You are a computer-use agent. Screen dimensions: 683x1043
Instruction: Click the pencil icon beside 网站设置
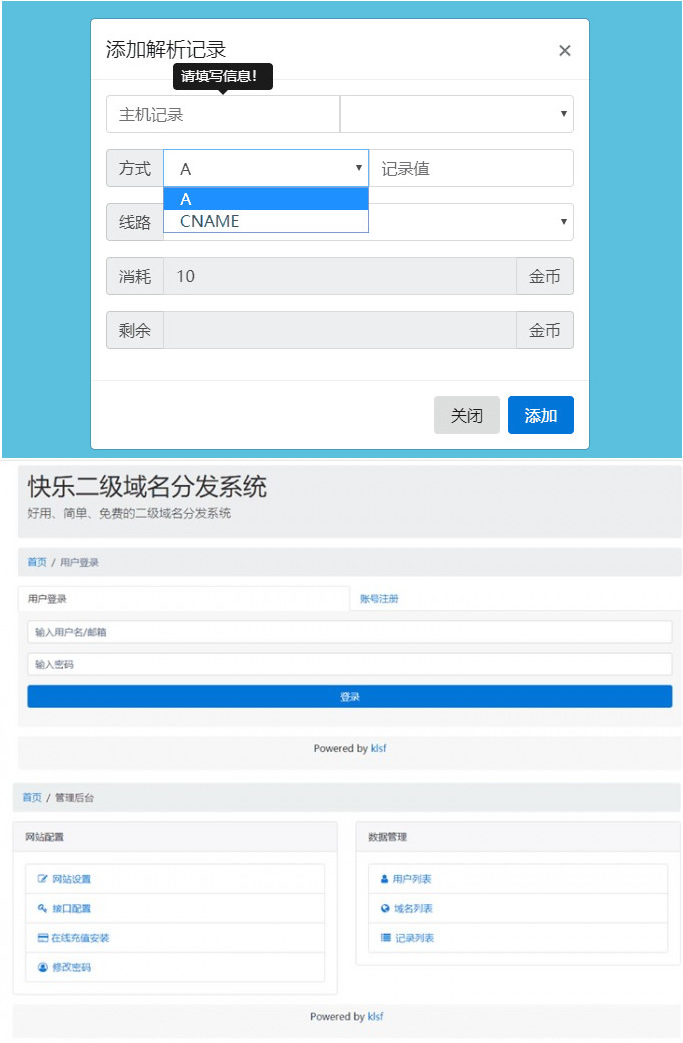pyautogui.click(x=42, y=879)
